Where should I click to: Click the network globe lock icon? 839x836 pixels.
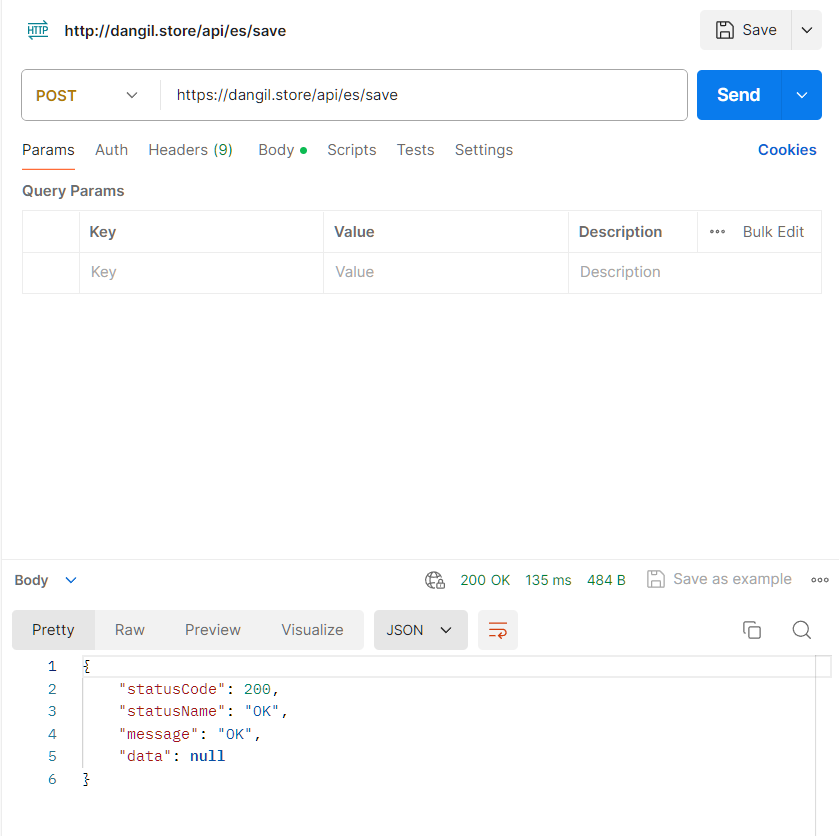click(x=434, y=580)
